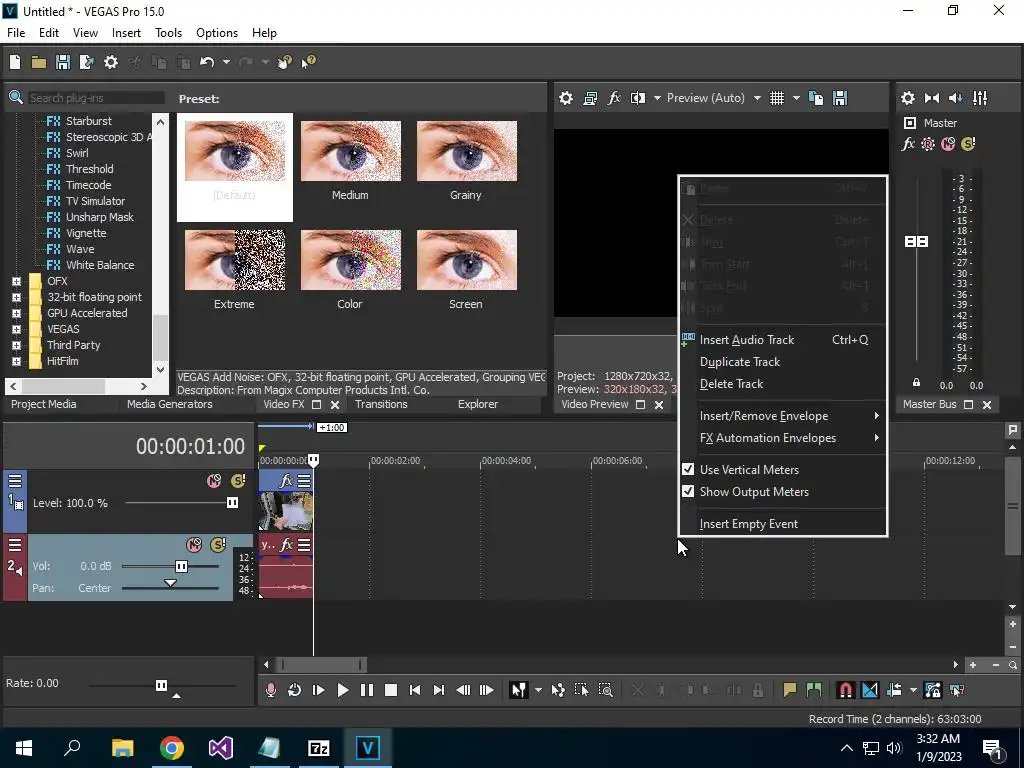Select the White Balance plug-in

[x=100, y=265]
